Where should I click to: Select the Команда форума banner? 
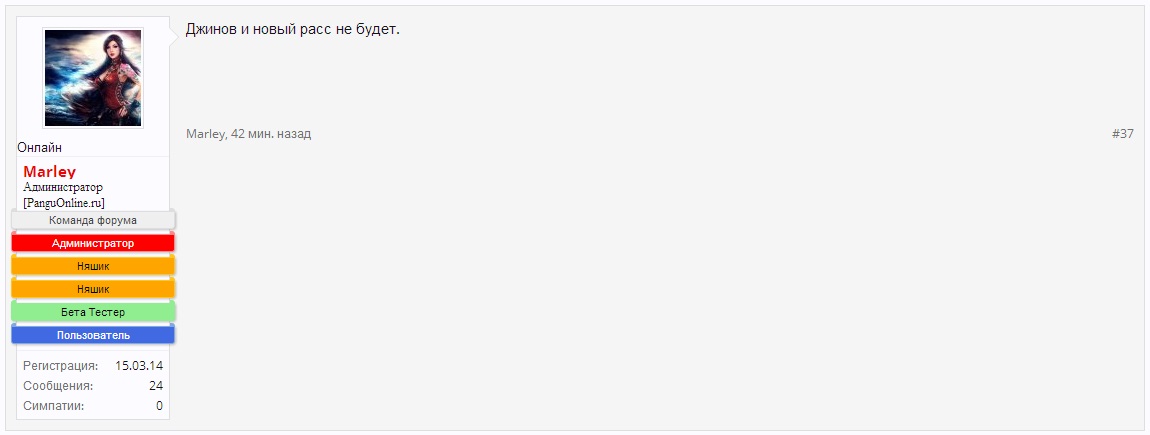pos(93,220)
